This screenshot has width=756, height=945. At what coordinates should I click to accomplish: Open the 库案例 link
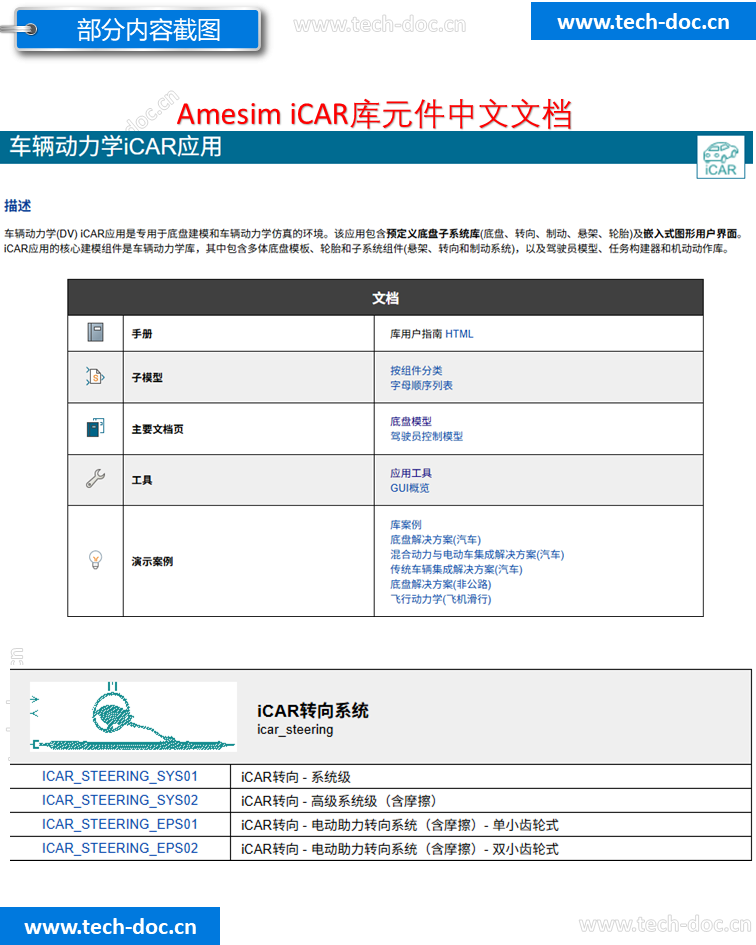coord(406,524)
